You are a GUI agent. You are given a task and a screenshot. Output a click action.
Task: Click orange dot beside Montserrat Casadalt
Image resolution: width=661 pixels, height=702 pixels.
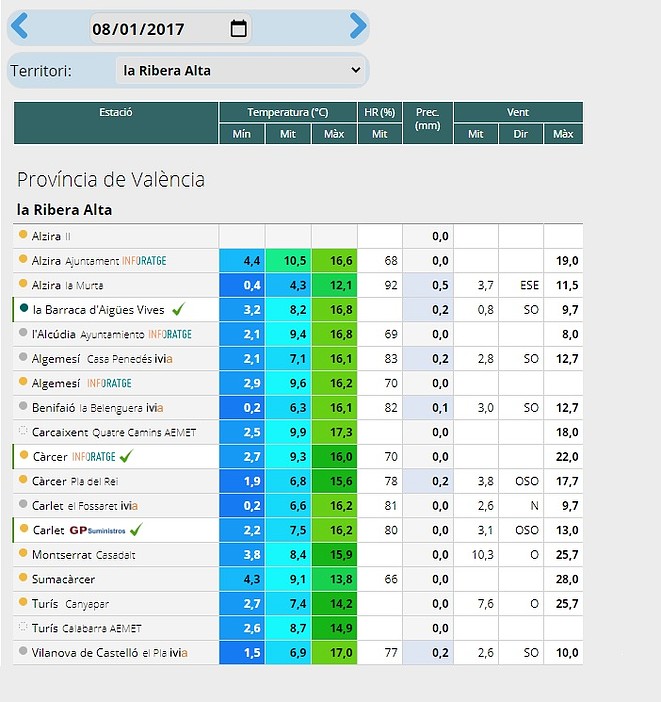tap(23, 552)
